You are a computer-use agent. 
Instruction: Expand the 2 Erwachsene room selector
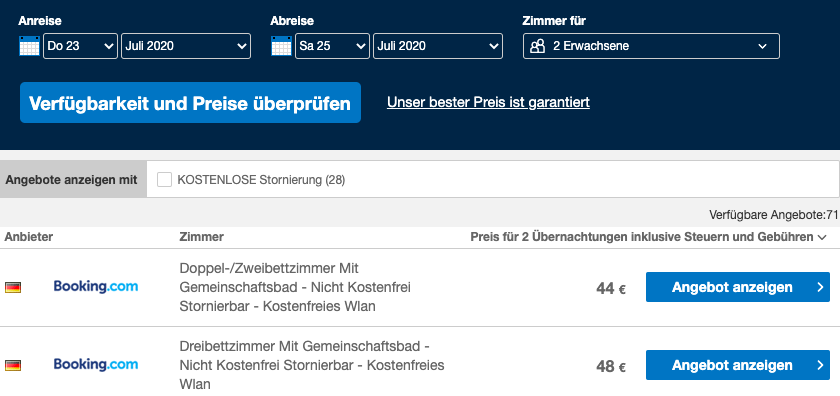[651, 46]
